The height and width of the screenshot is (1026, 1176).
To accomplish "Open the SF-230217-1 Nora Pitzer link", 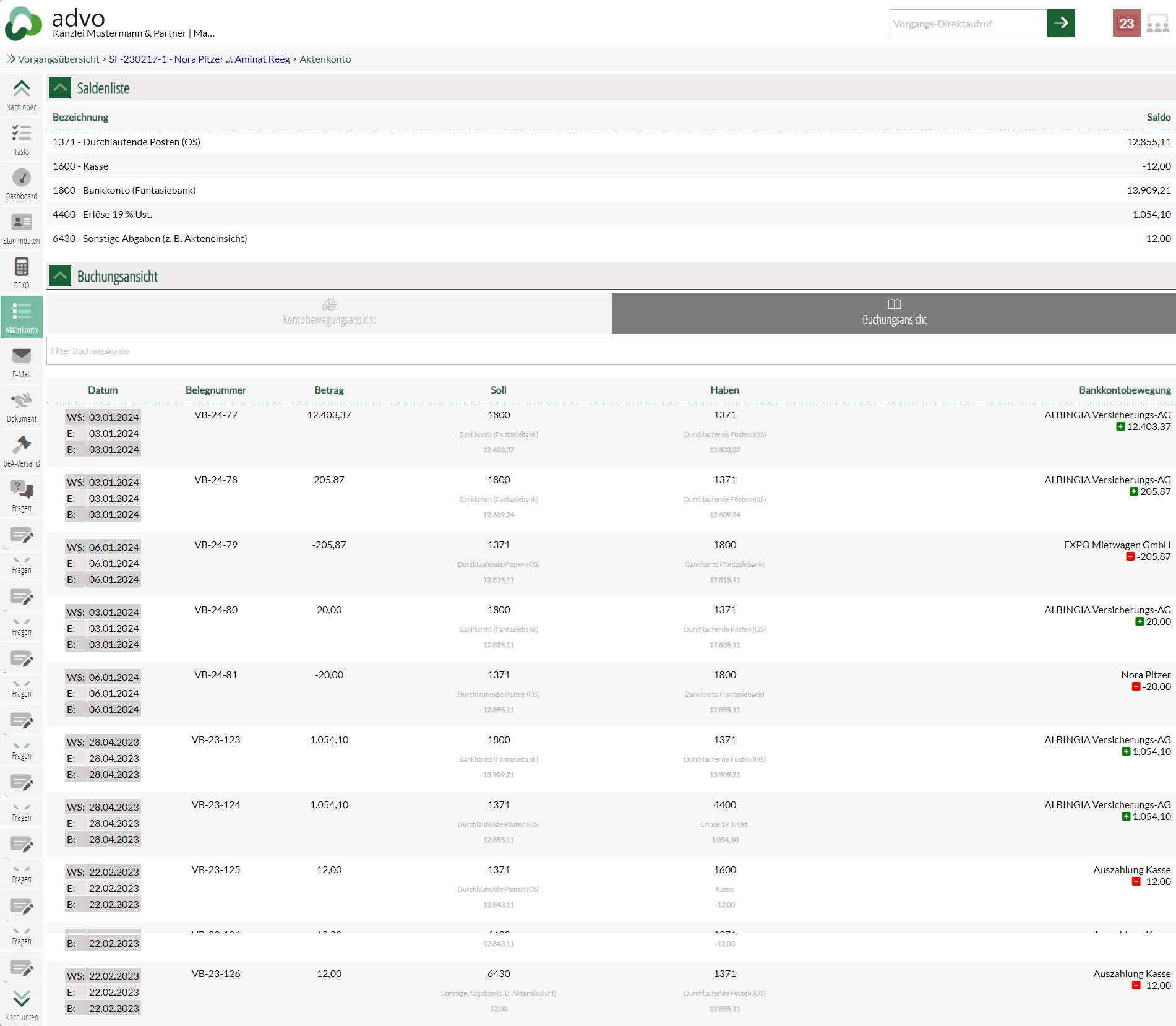I will pyautogui.click(x=199, y=59).
